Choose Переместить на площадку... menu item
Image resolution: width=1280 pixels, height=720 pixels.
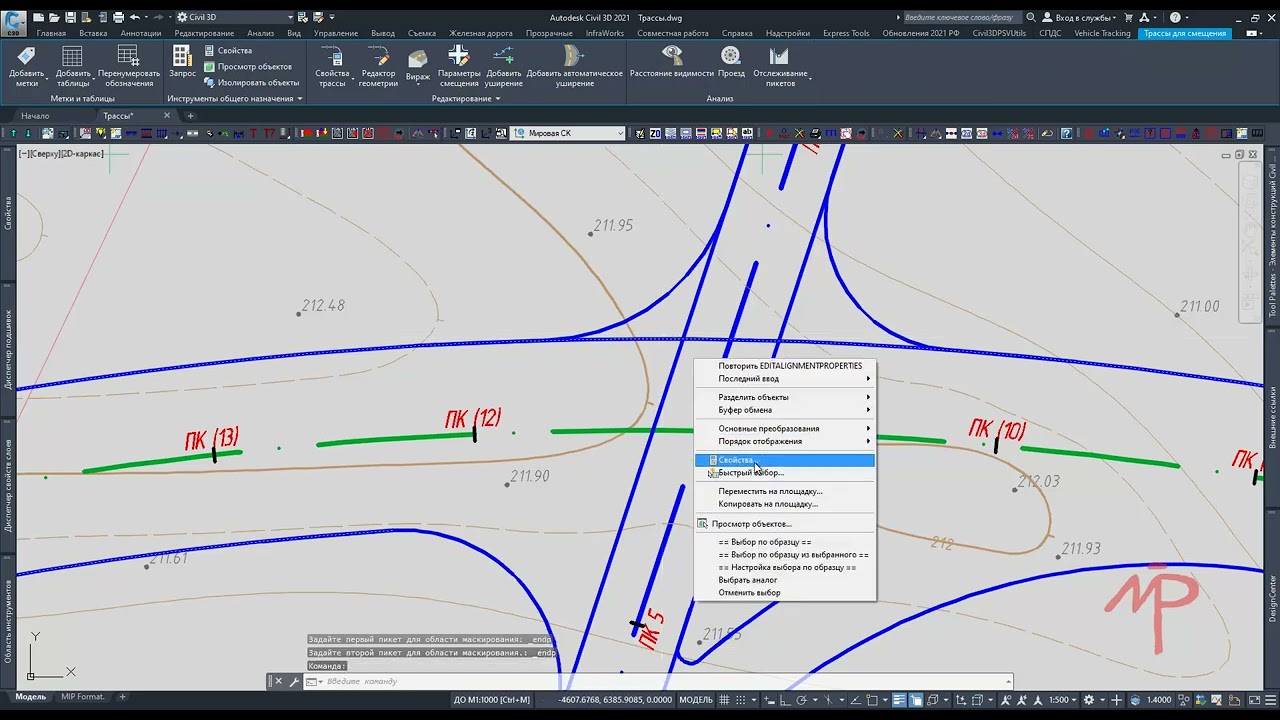pyautogui.click(x=785, y=491)
